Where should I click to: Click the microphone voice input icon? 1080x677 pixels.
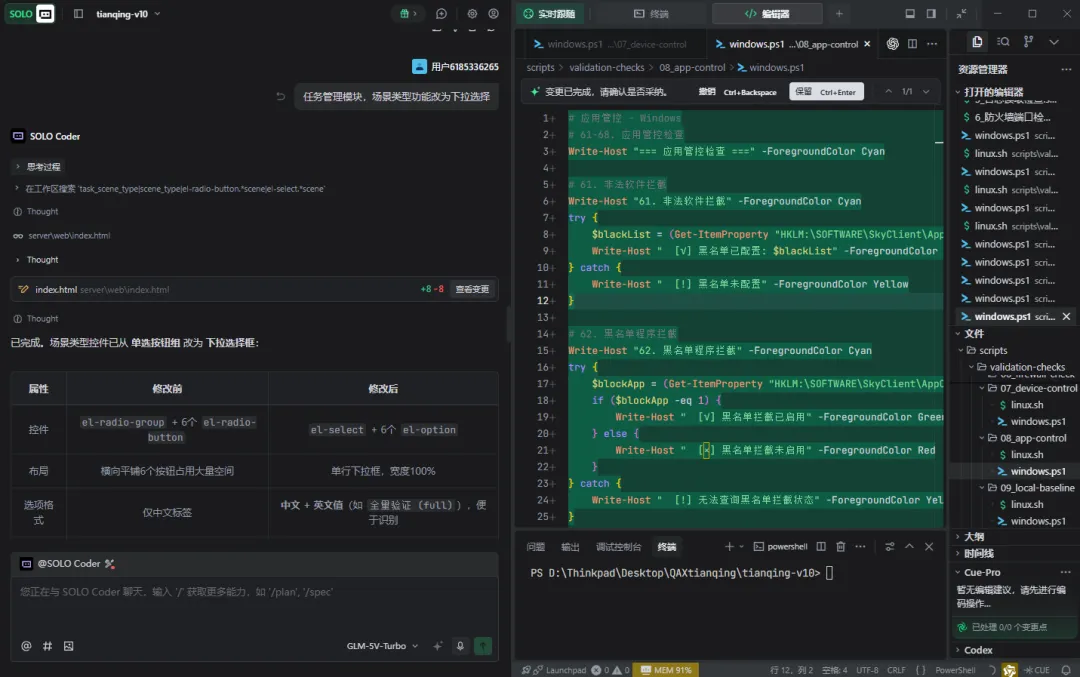tap(460, 646)
